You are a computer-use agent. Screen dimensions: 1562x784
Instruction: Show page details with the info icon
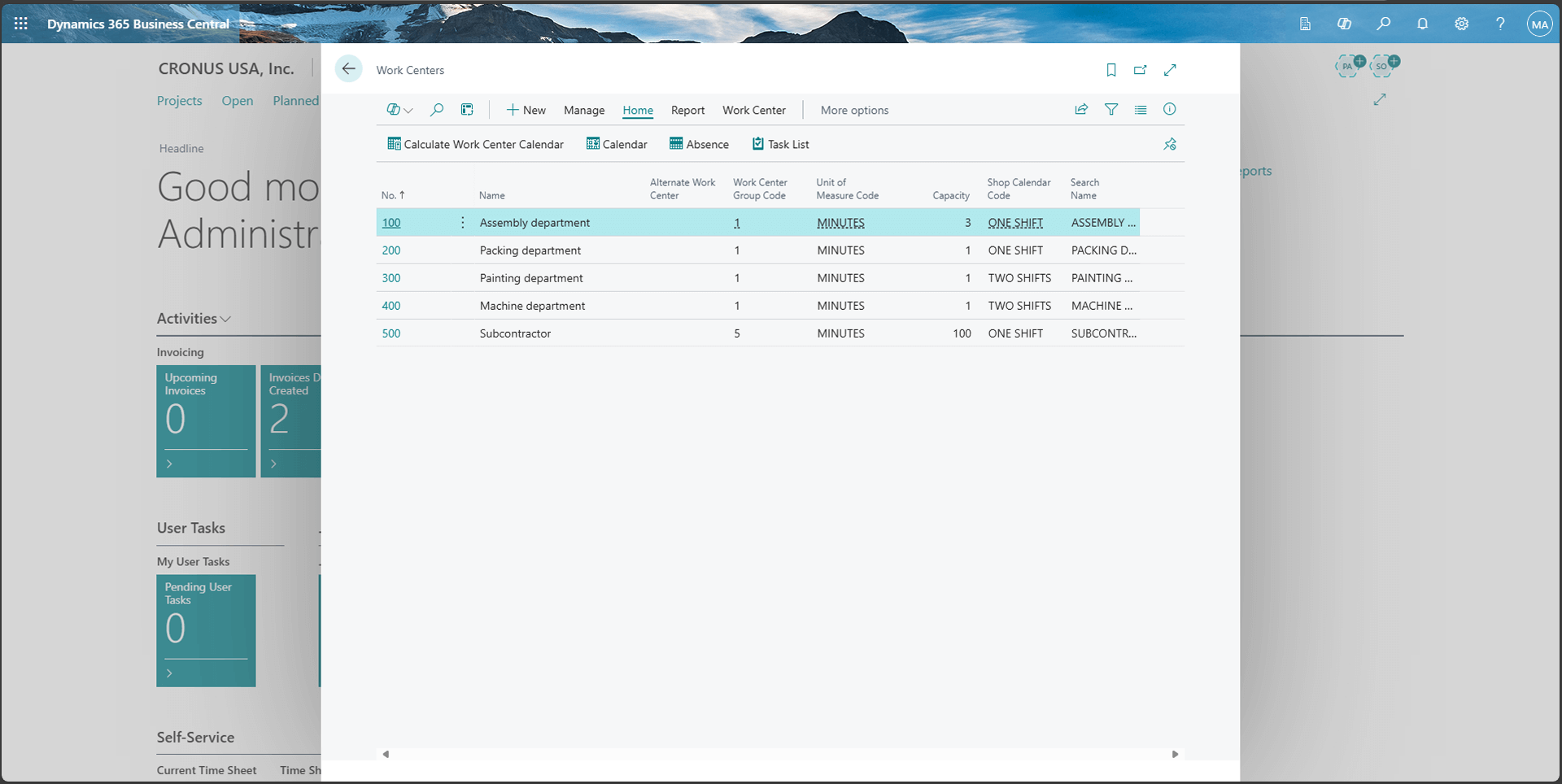point(1170,109)
